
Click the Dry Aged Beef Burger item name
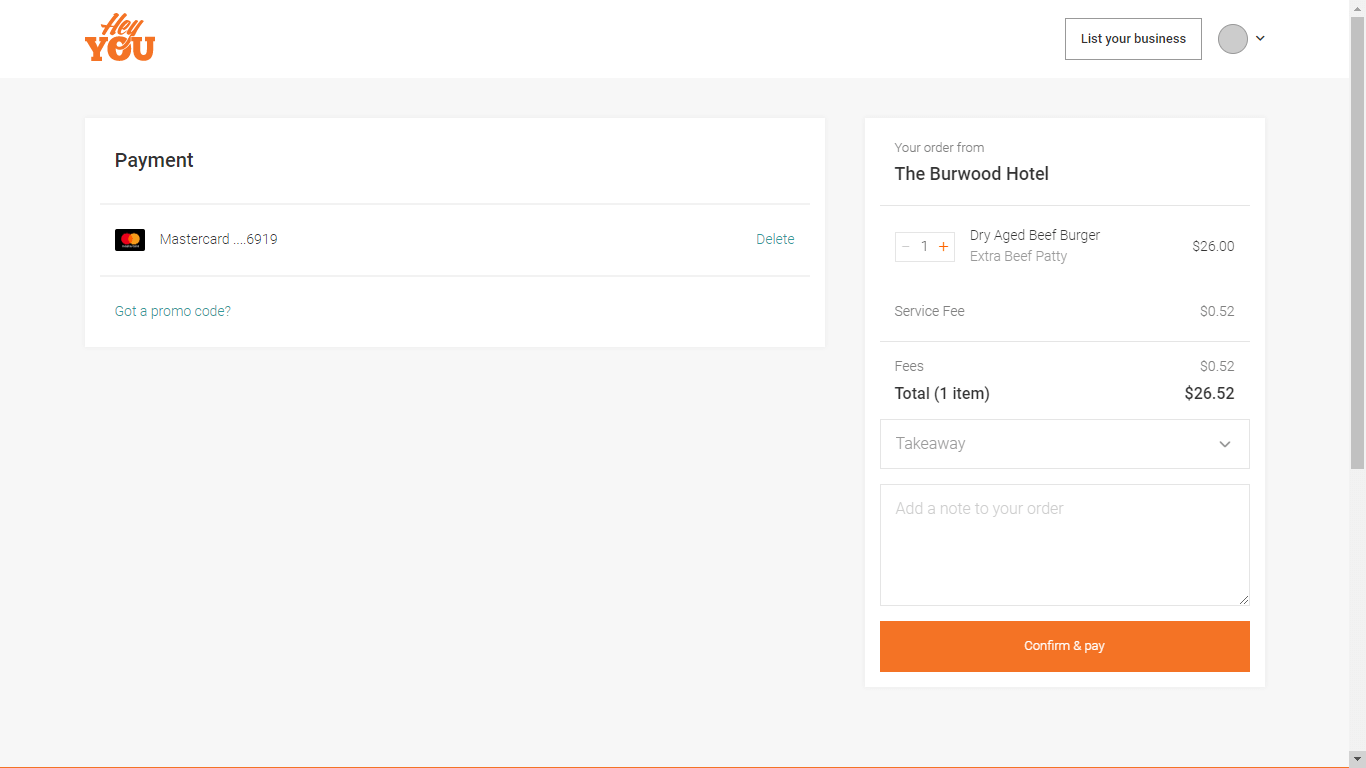(x=1034, y=234)
